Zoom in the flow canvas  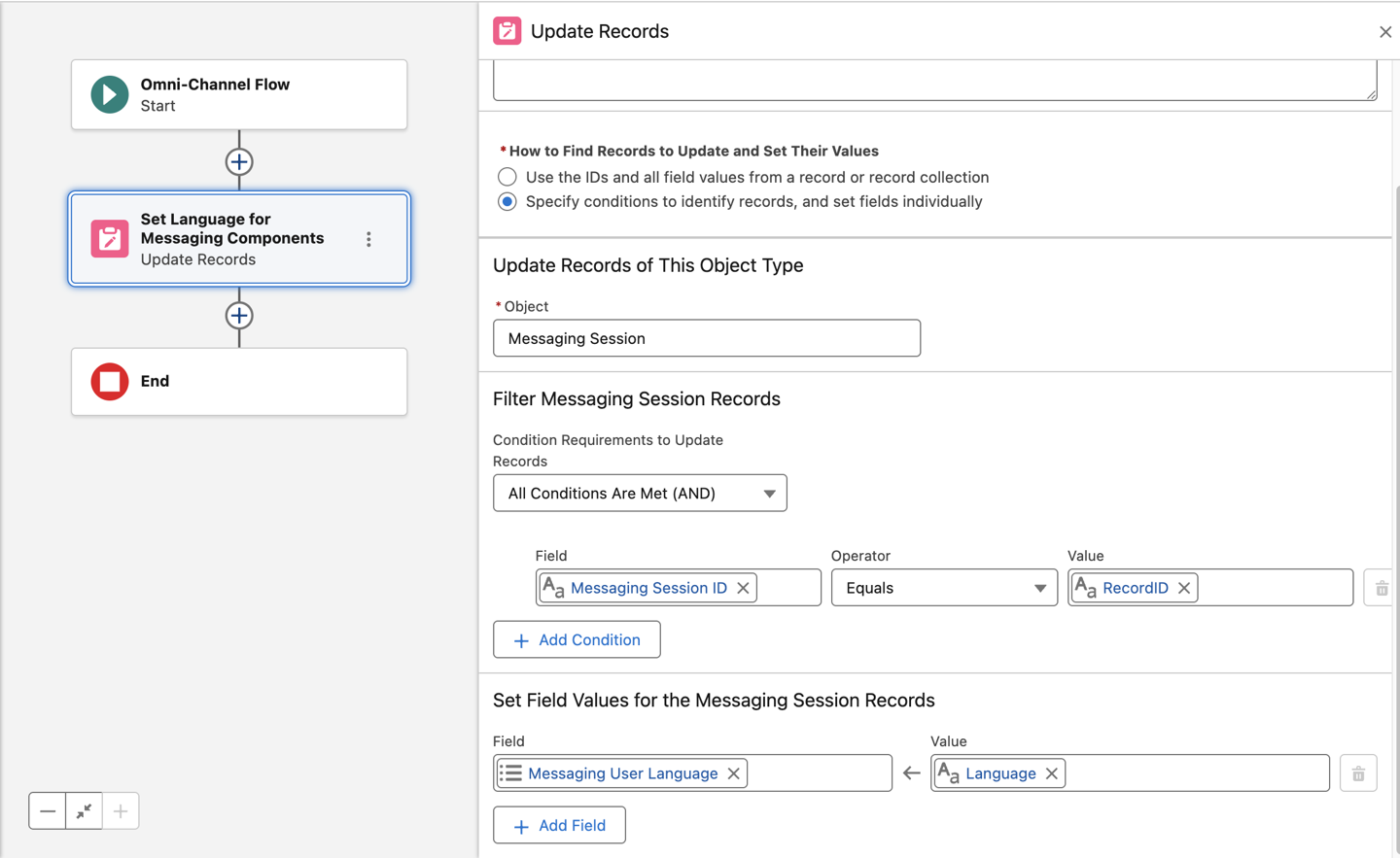click(x=121, y=810)
